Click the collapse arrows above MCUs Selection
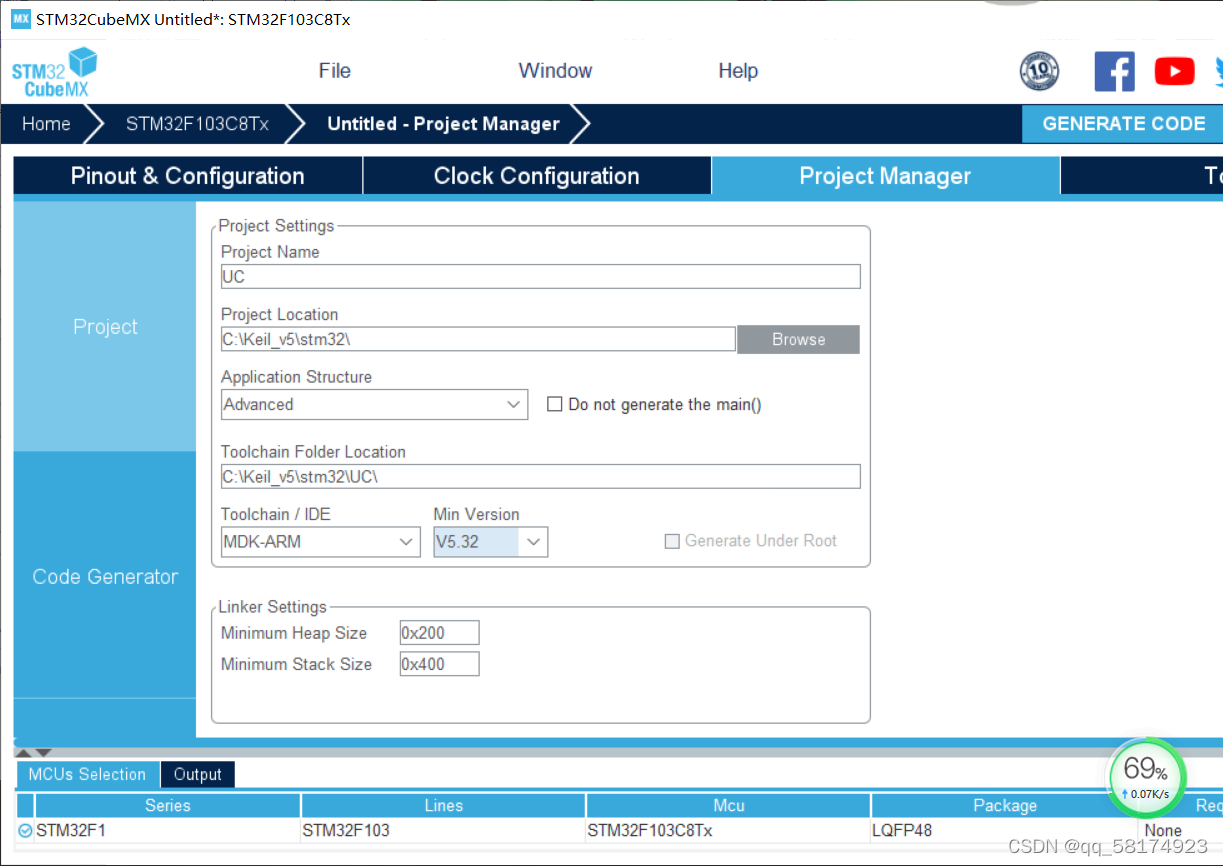The height and width of the screenshot is (866, 1223). 34,752
